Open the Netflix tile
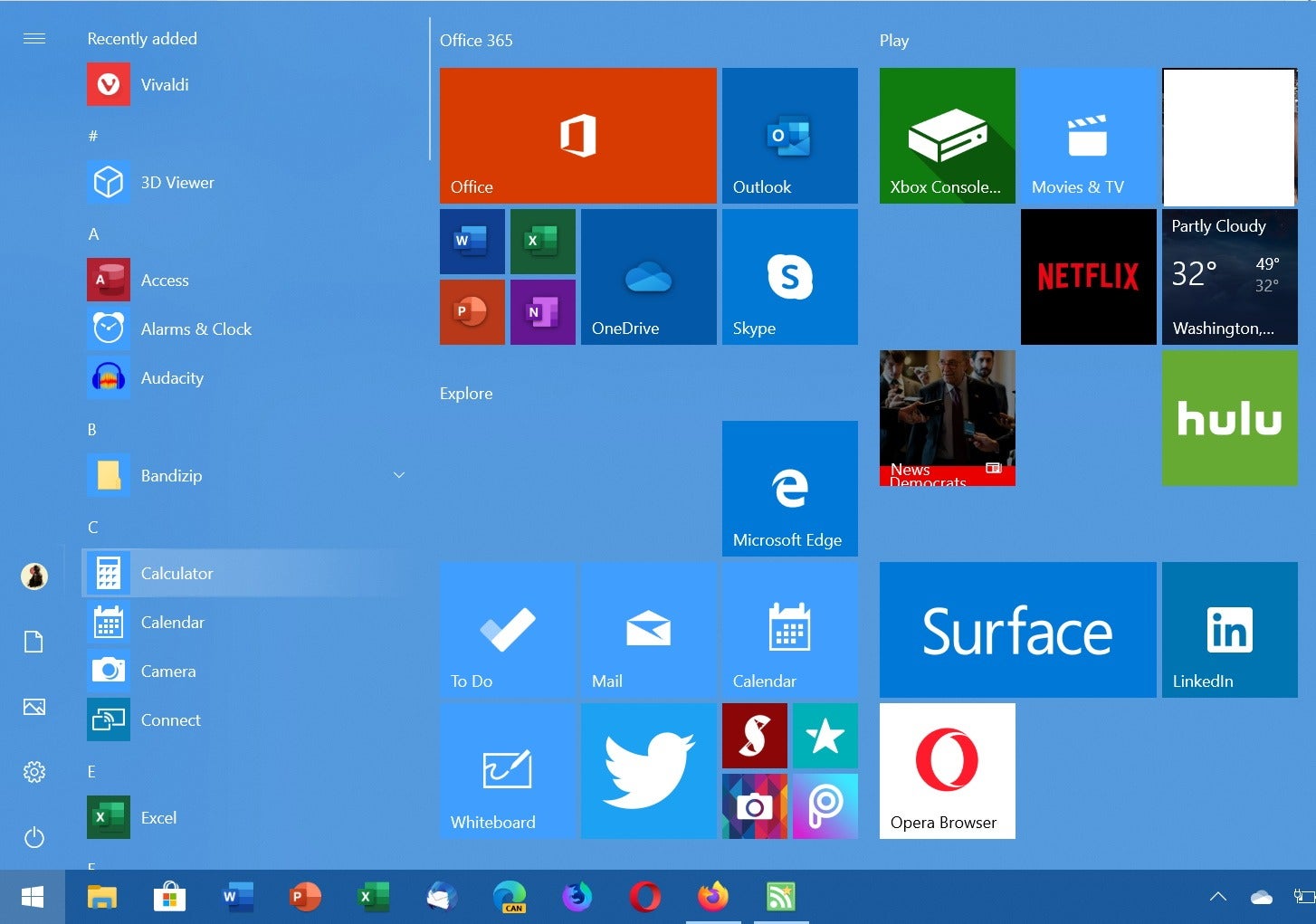The image size is (1316, 924). (x=1088, y=276)
